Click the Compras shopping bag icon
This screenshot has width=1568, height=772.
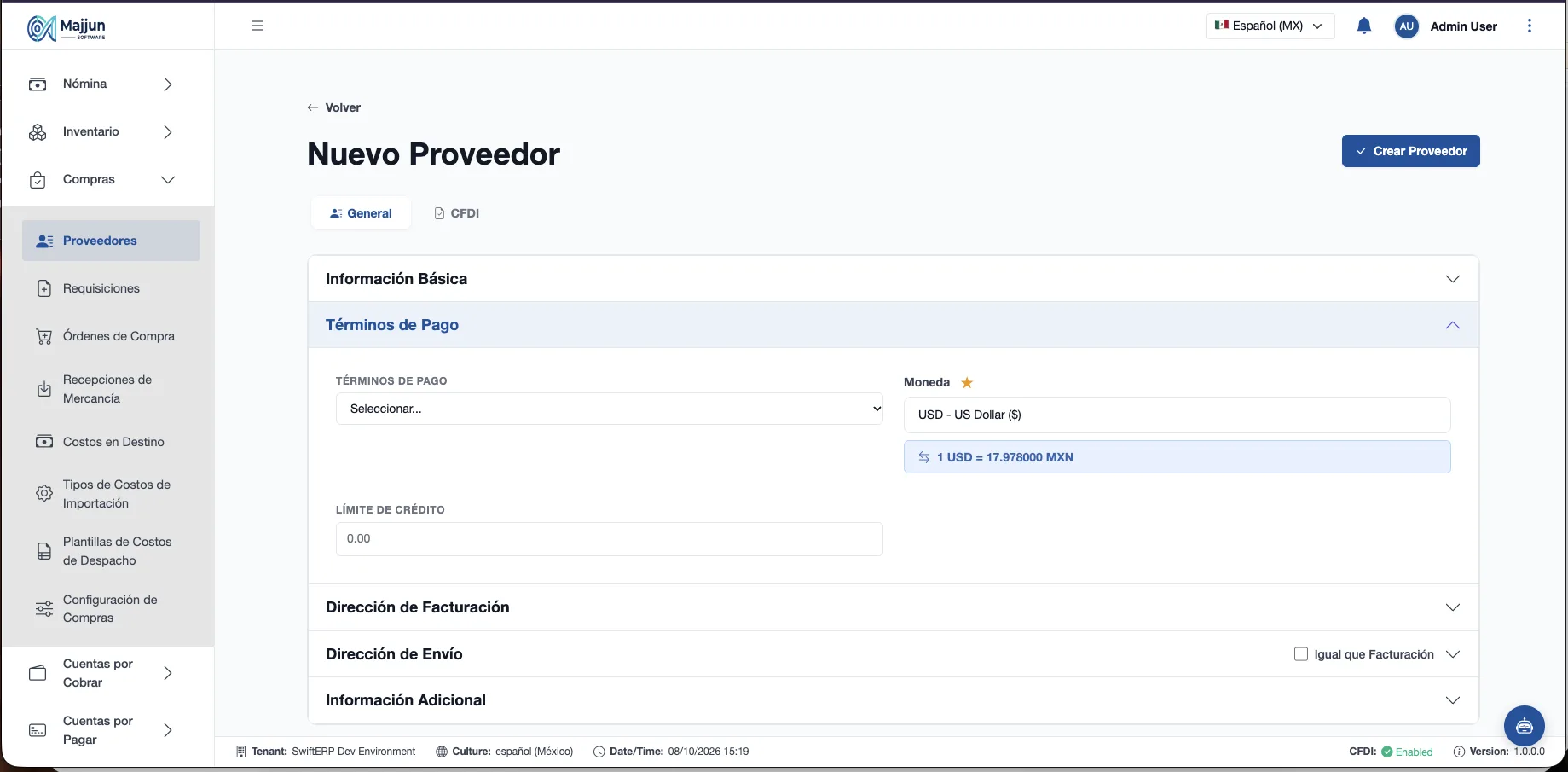click(38, 180)
